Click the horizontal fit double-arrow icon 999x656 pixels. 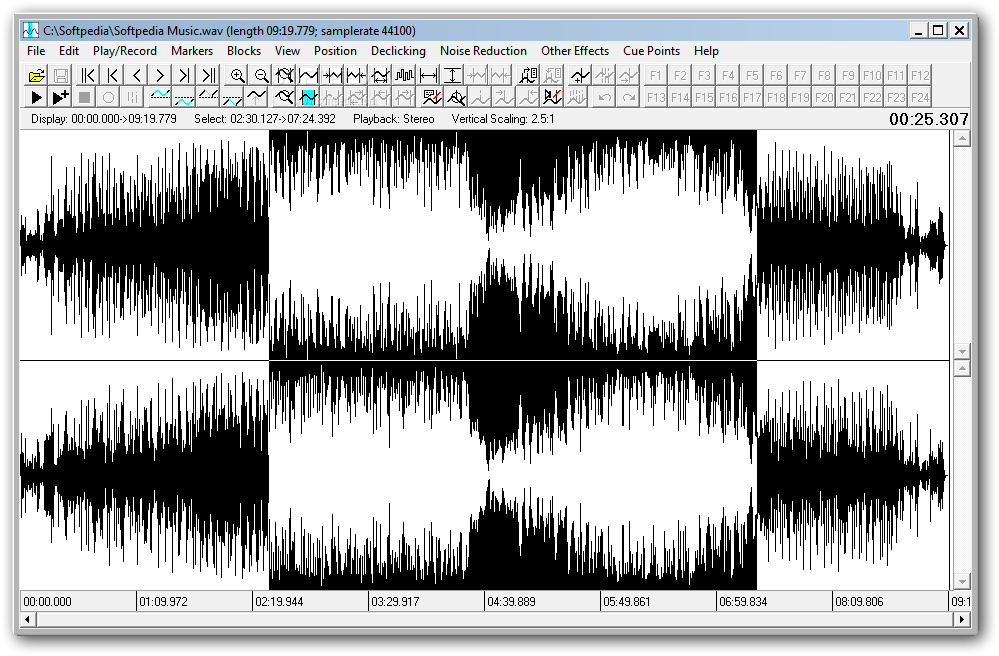(429, 75)
